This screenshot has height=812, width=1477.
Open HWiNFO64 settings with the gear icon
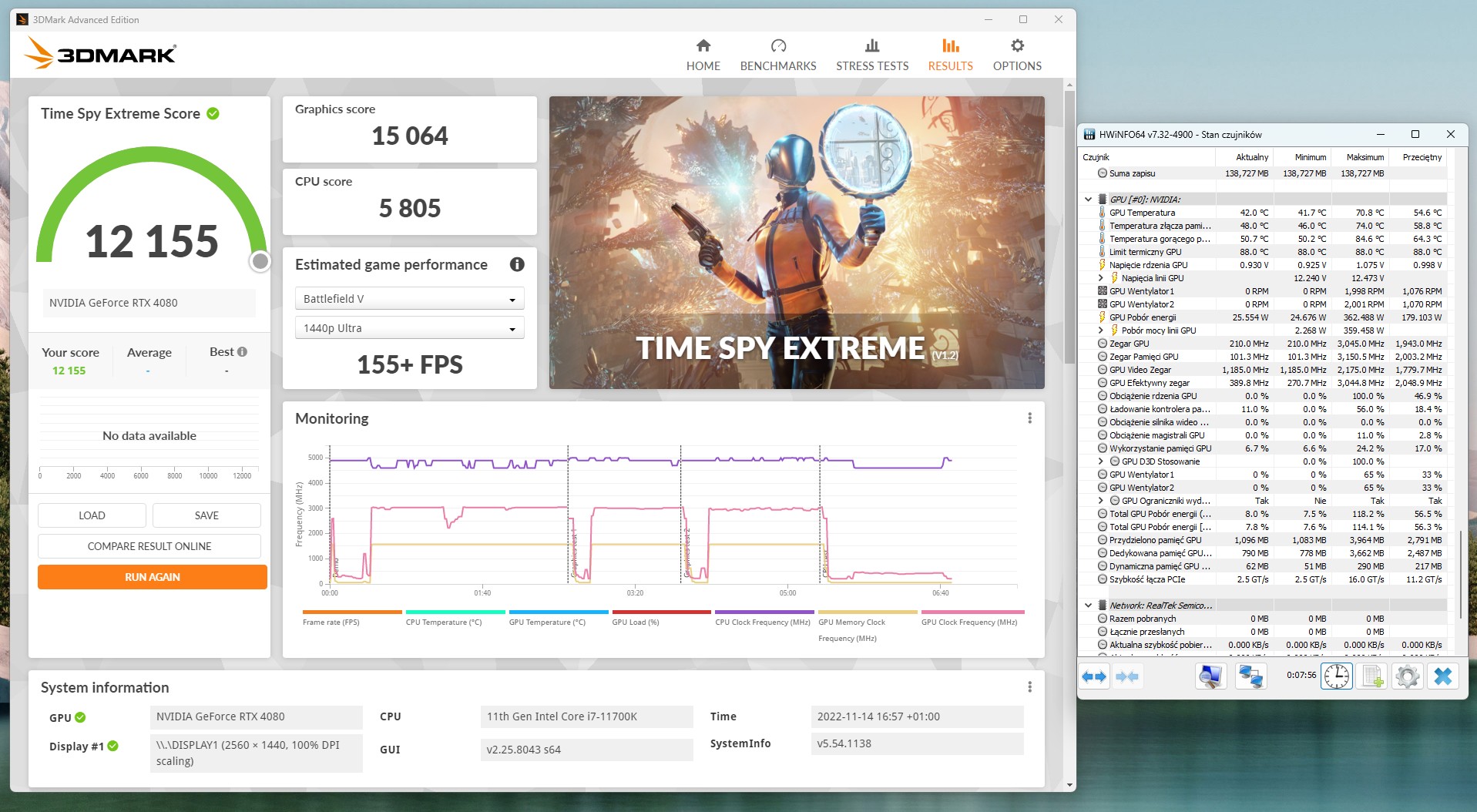[1408, 676]
